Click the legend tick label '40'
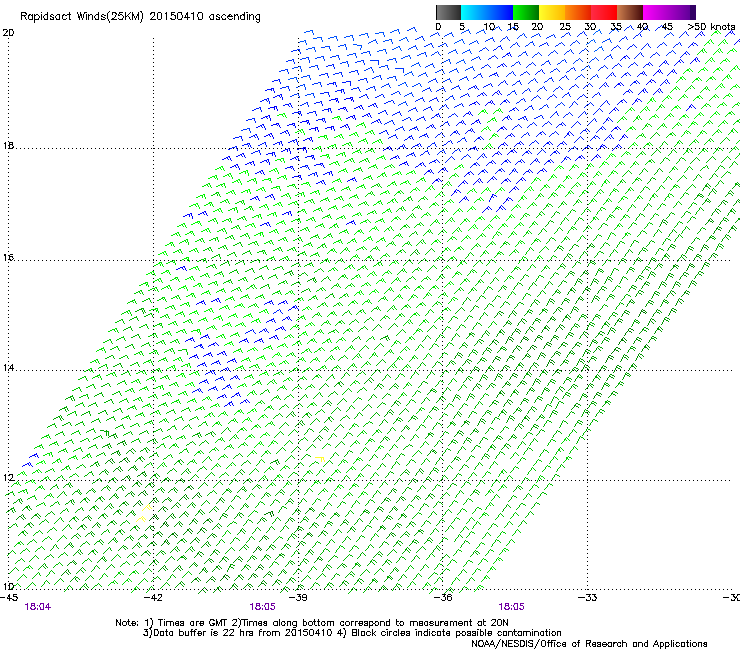The image size is (740, 650). [642, 27]
